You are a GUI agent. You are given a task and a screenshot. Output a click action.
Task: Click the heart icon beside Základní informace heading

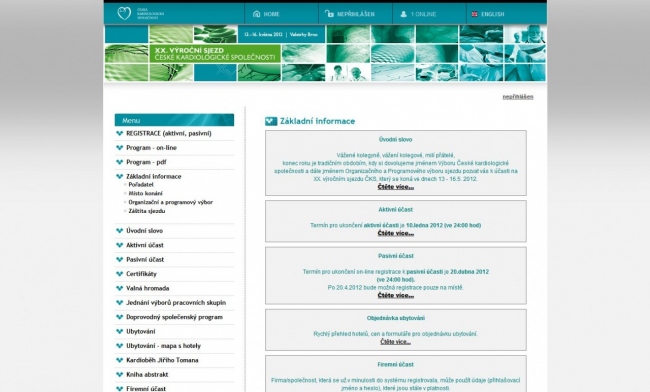point(271,121)
